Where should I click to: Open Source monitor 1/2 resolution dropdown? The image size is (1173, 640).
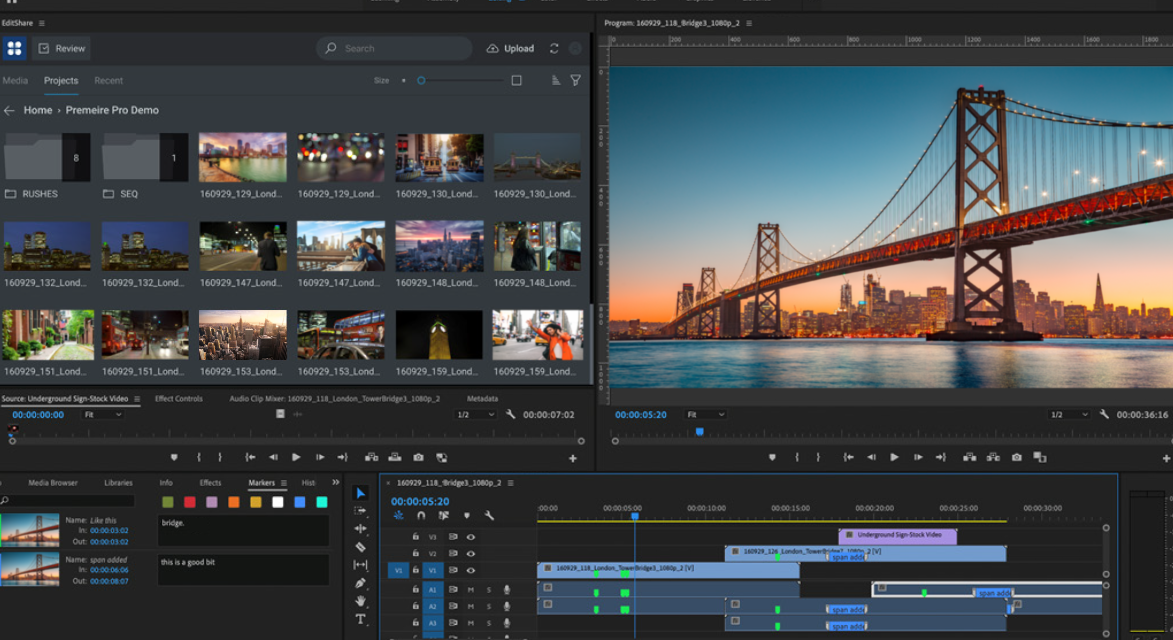[x=476, y=414]
